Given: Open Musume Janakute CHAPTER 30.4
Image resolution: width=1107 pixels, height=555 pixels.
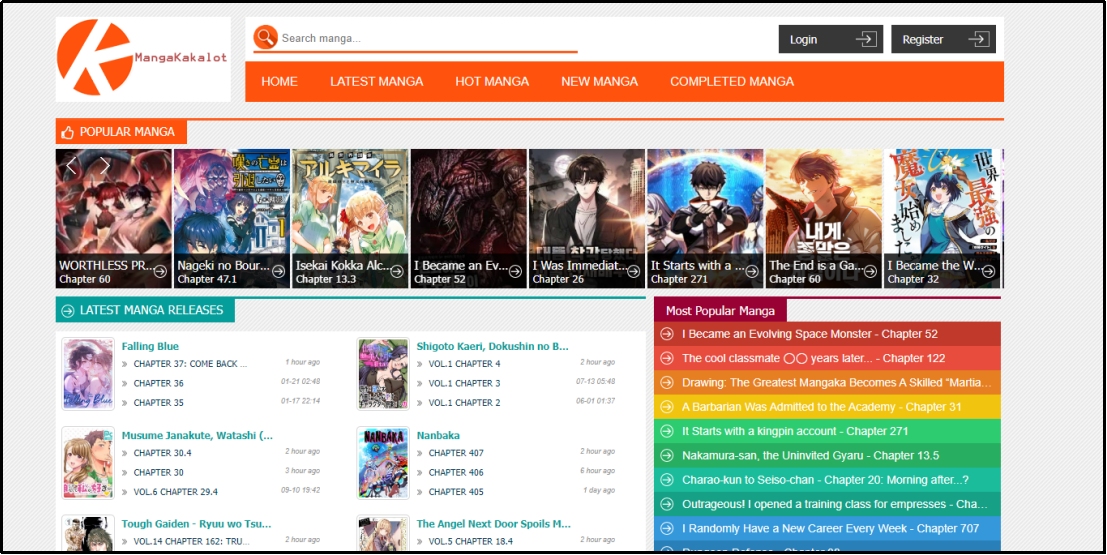Looking at the screenshot, I should (x=162, y=453).
